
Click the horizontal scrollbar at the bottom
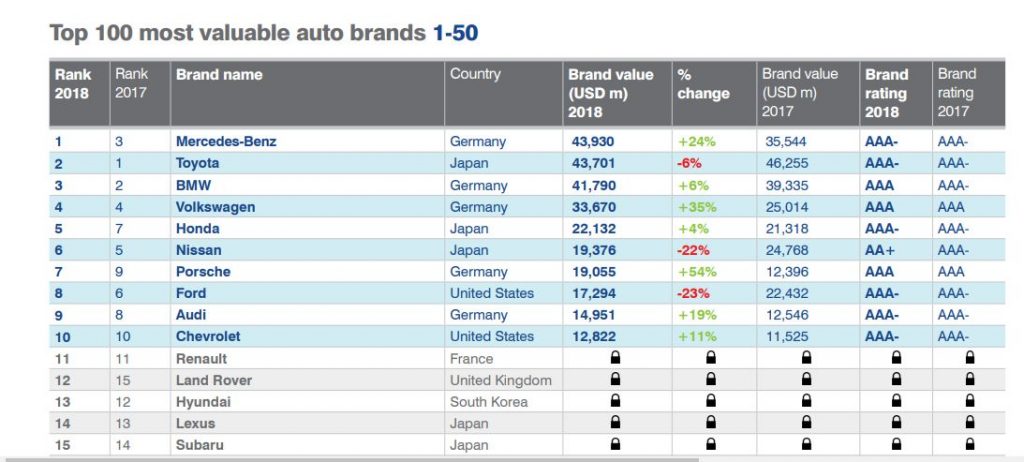click(x=353, y=459)
